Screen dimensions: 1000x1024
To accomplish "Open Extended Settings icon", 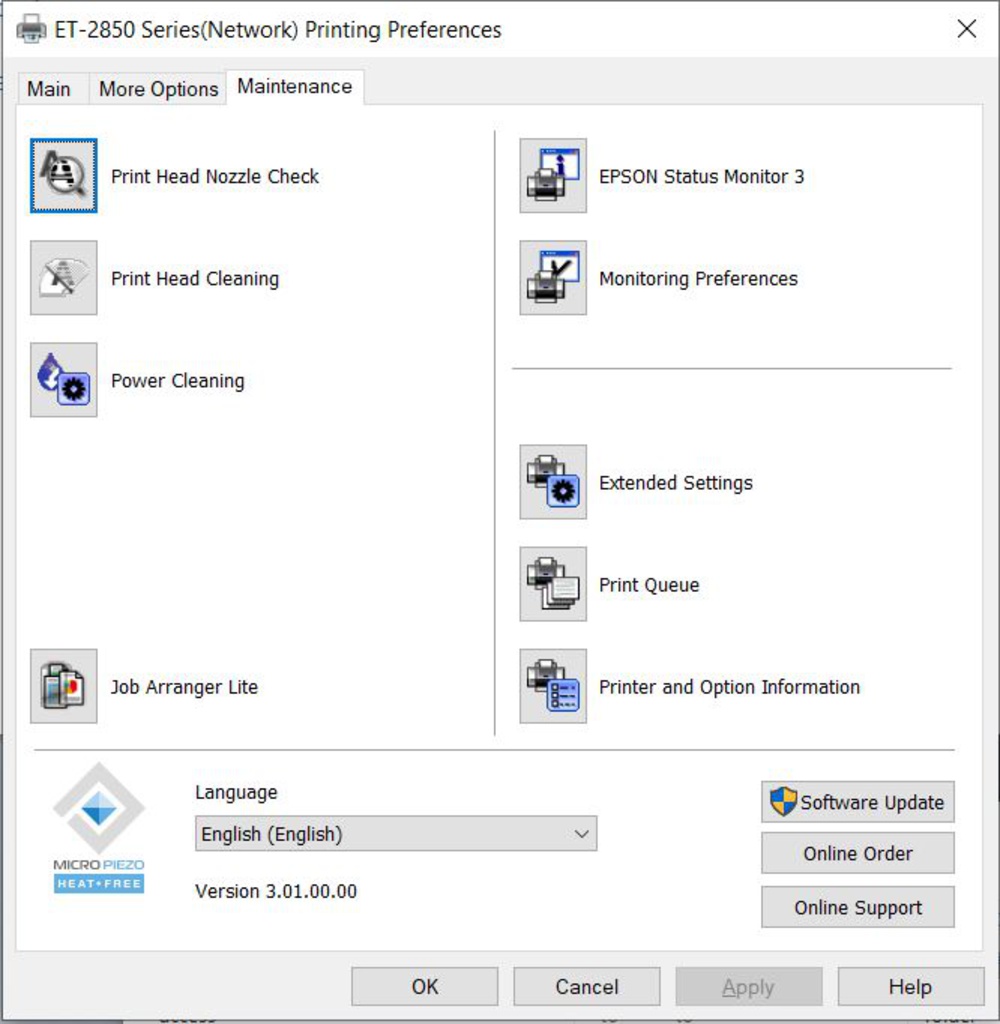I will tap(553, 482).
